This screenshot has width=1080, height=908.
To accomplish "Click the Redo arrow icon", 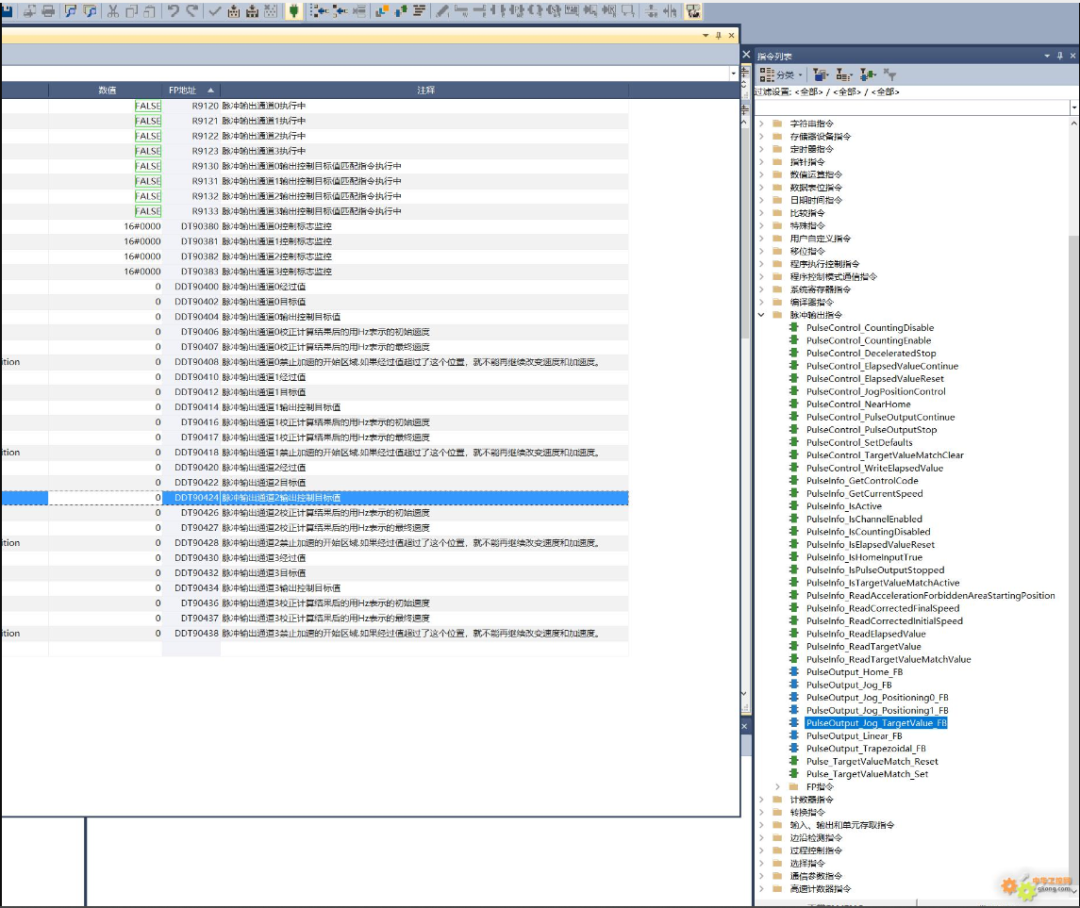I will [x=192, y=11].
